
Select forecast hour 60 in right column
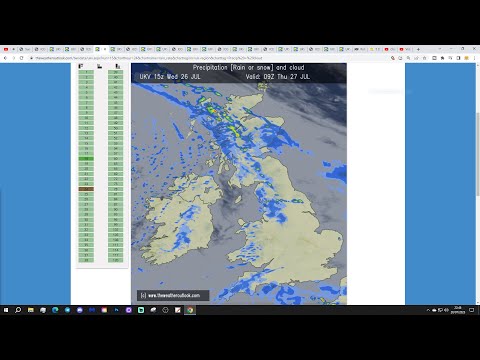tap(115, 159)
